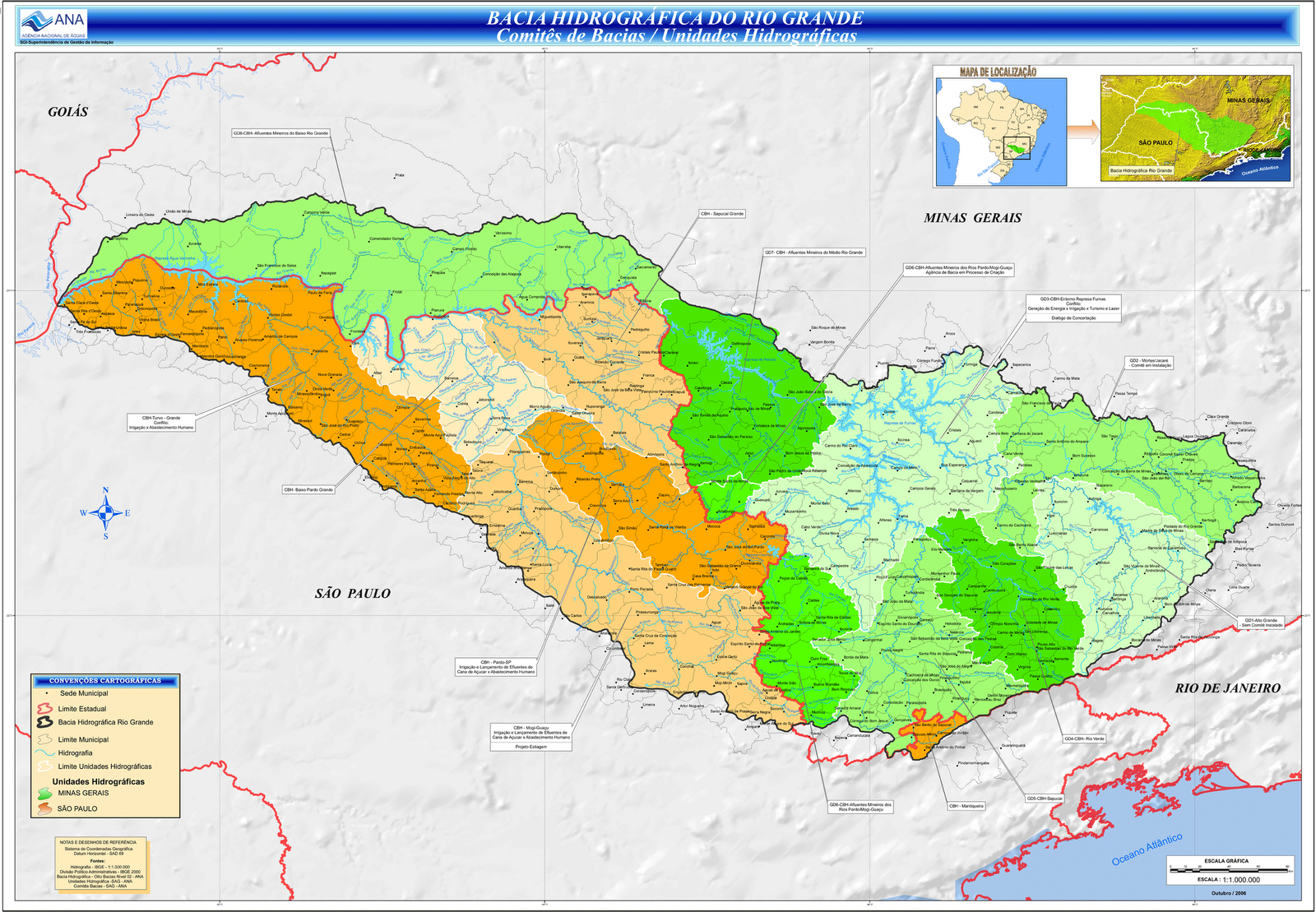
Task: Expand the CONVENÇÕES CARTOGRÁFICAS legend header
Action: (x=105, y=680)
